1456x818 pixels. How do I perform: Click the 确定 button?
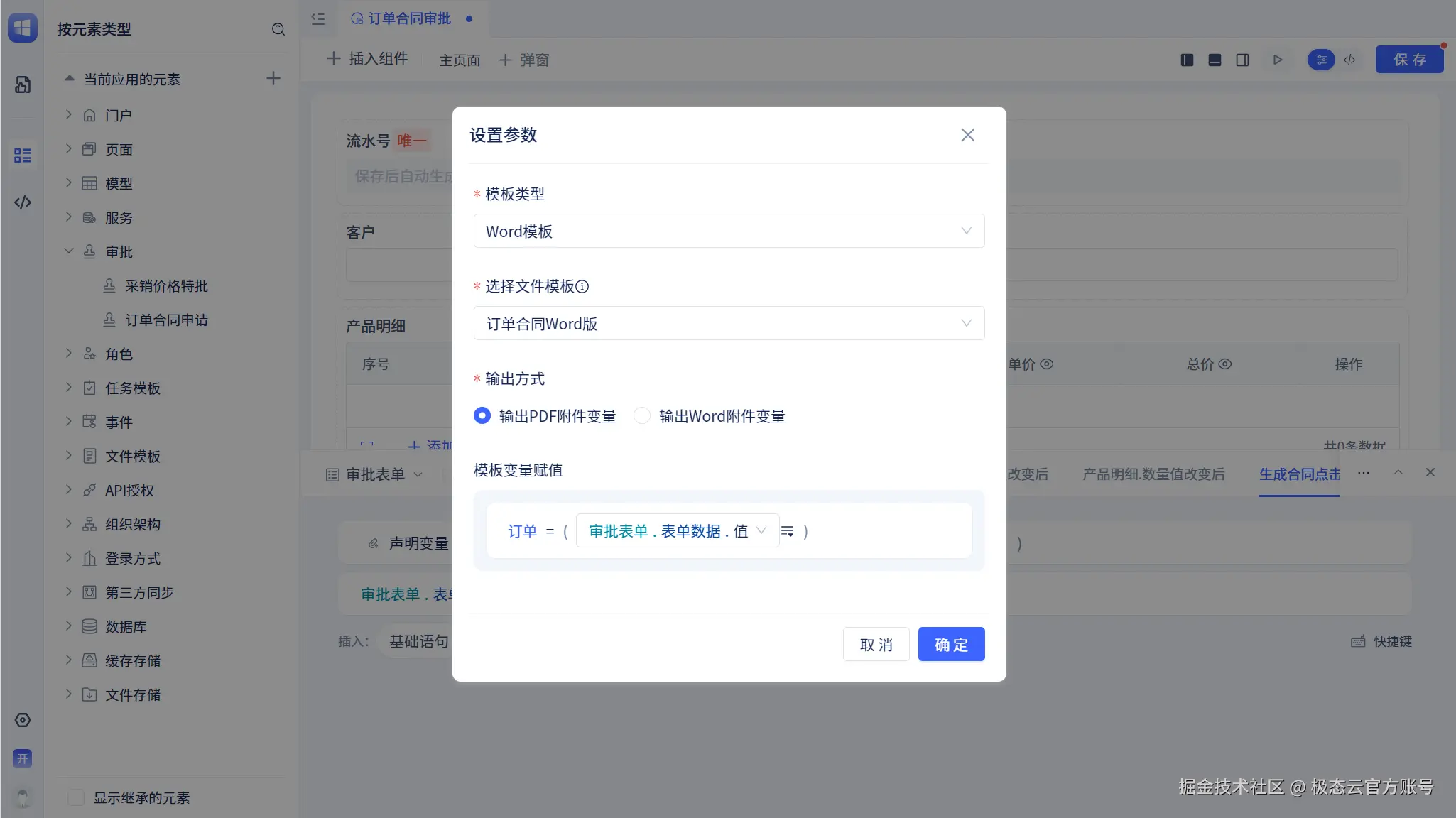(951, 644)
